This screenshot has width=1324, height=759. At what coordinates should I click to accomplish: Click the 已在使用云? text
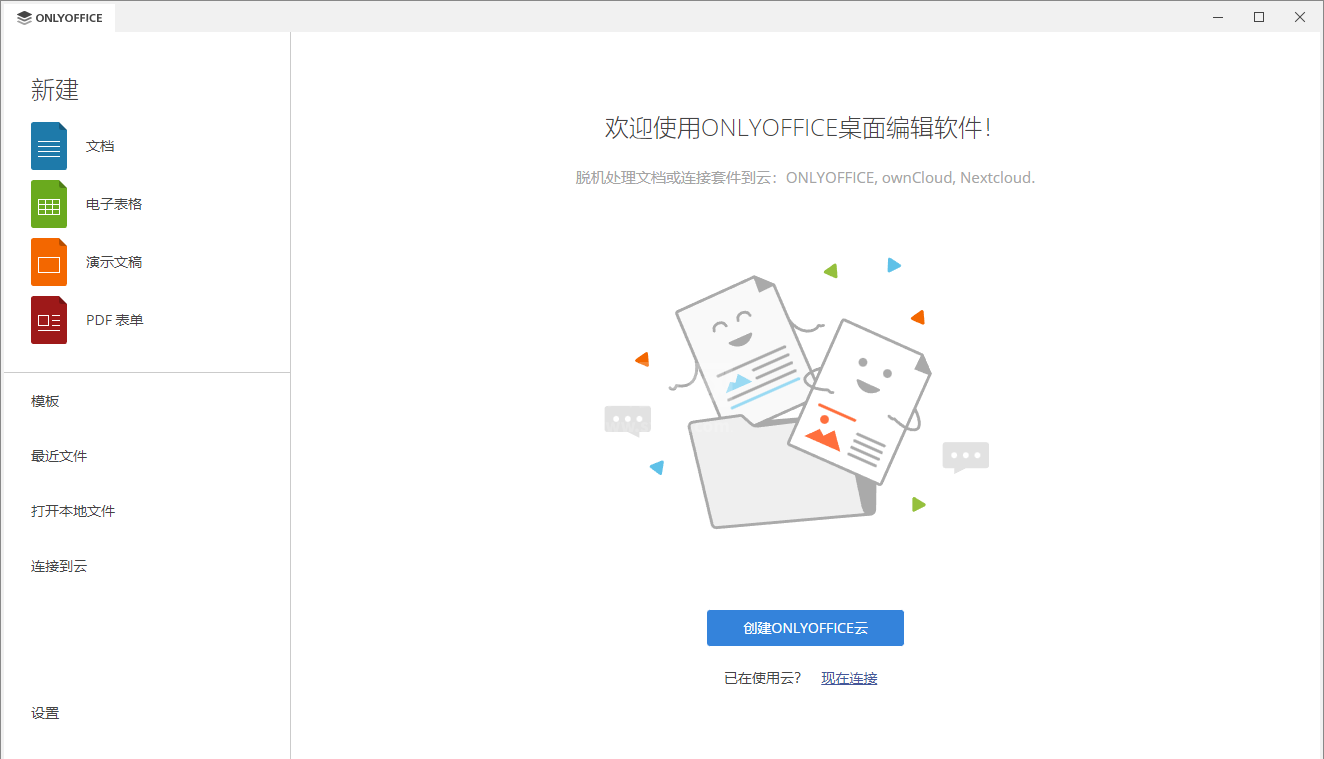point(763,678)
